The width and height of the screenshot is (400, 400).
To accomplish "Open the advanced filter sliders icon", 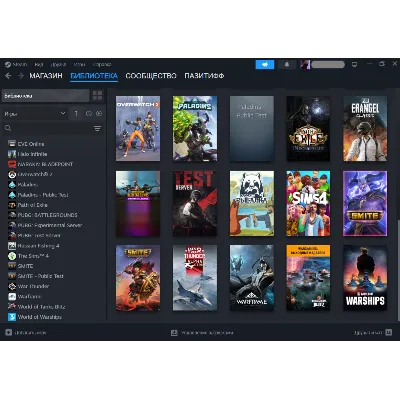I will point(97,128).
